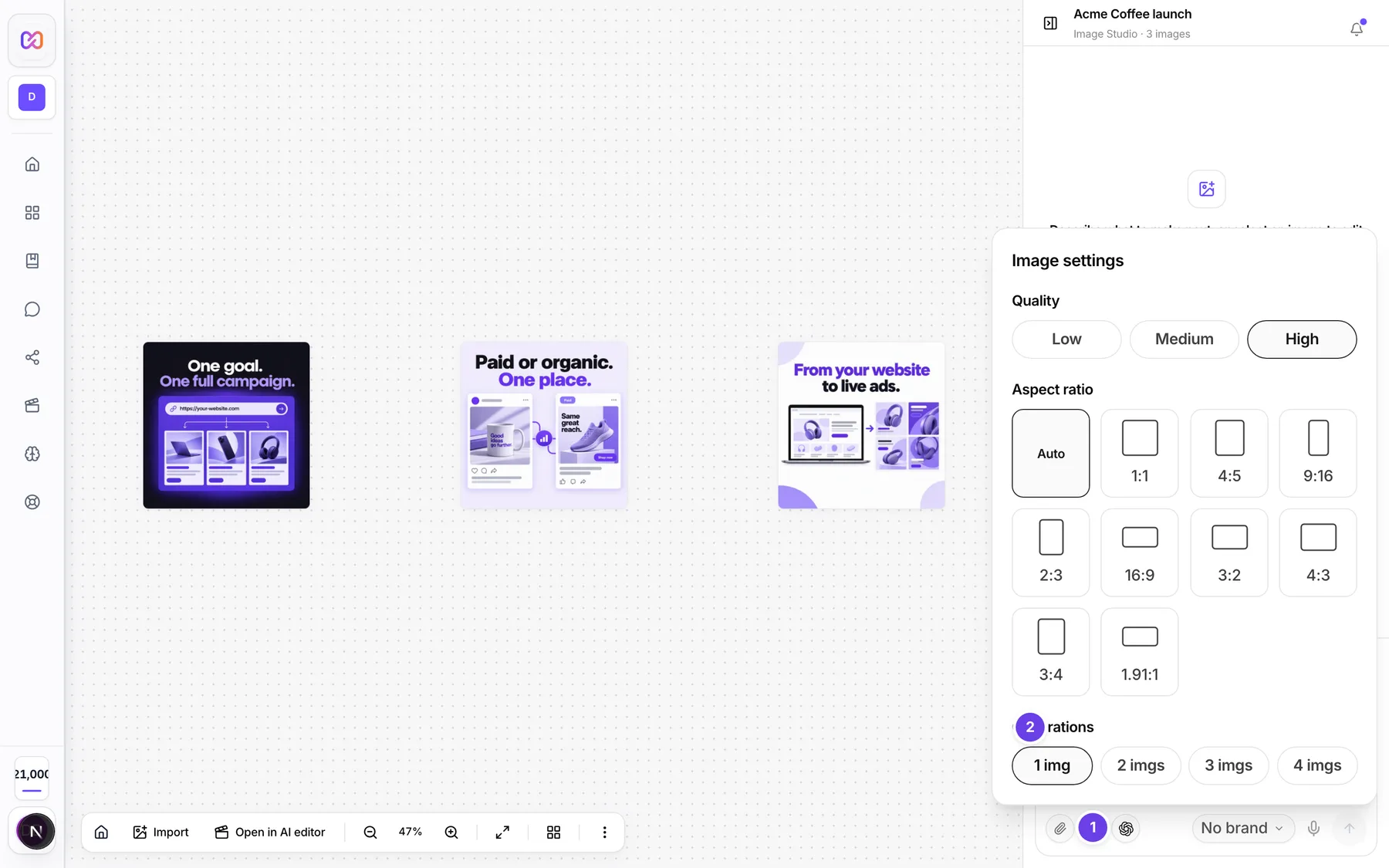This screenshot has height=868, width=1389.
Task: Open the chat bubble sidebar icon
Action: coord(32,309)
